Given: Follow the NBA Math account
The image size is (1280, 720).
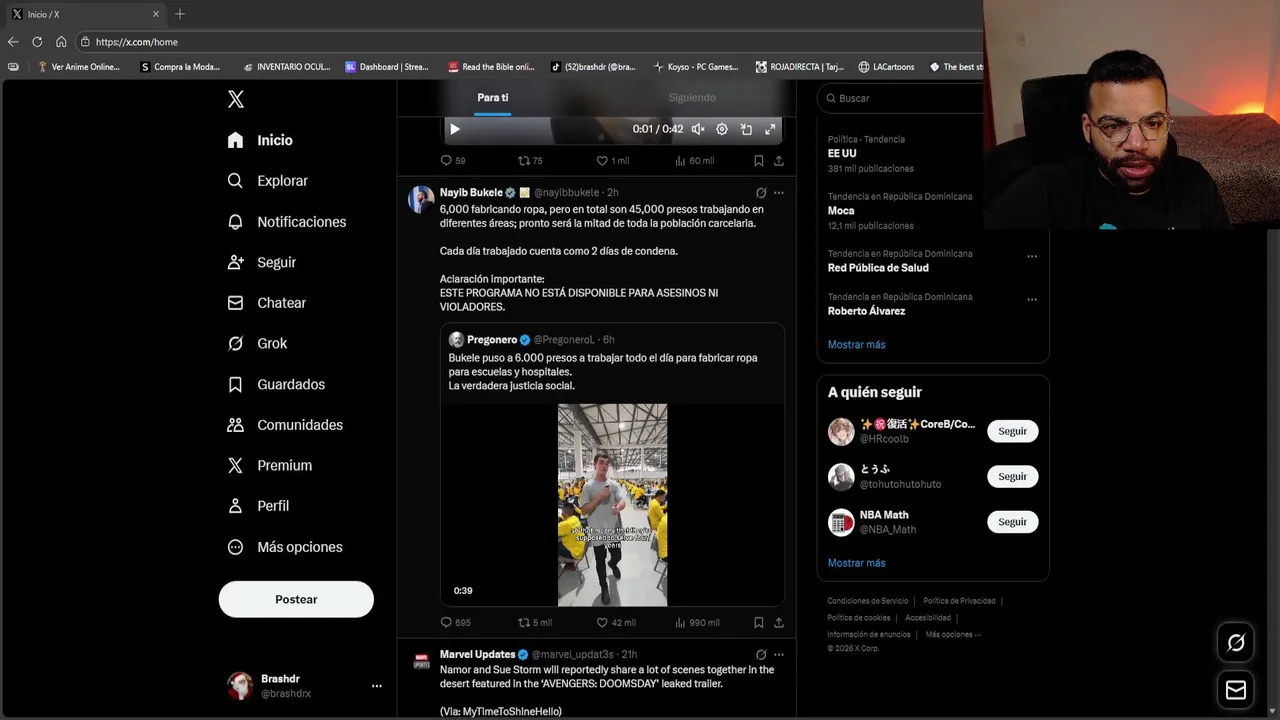Looking at the screenshot, I should pos(1012,522).
